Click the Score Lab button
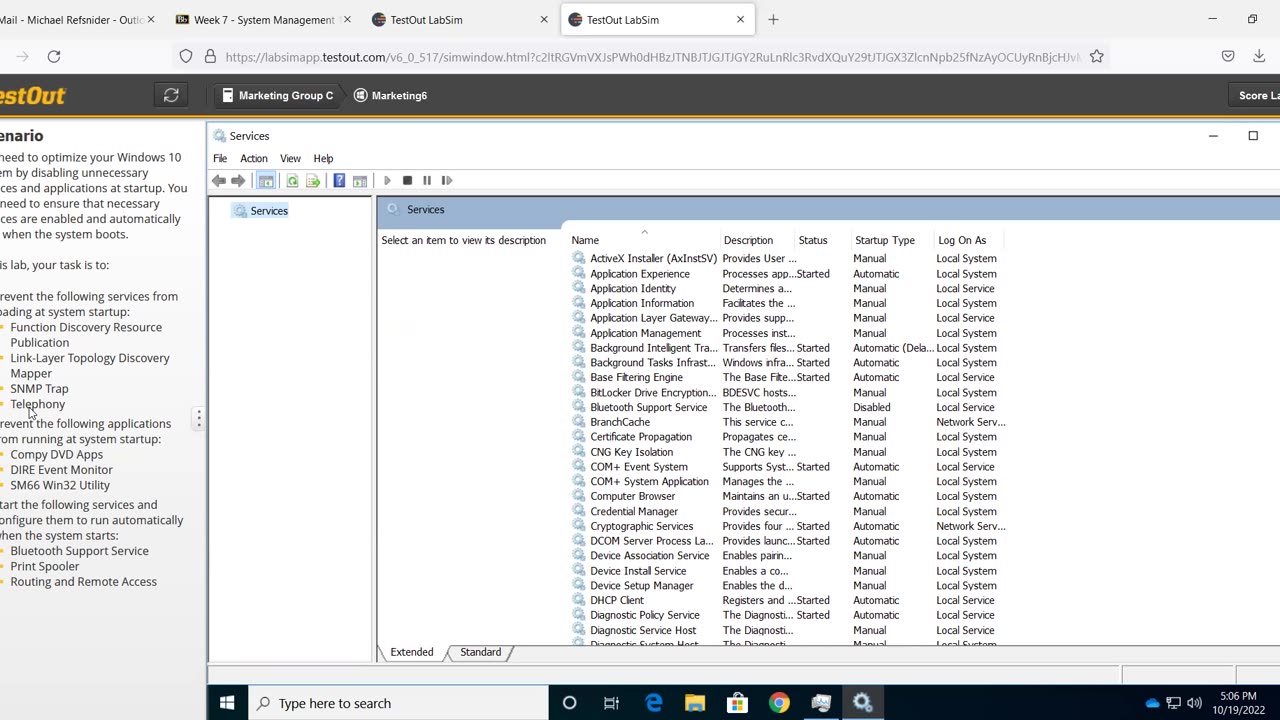Screen dimensions: 1280x720 click(1254, 96)
